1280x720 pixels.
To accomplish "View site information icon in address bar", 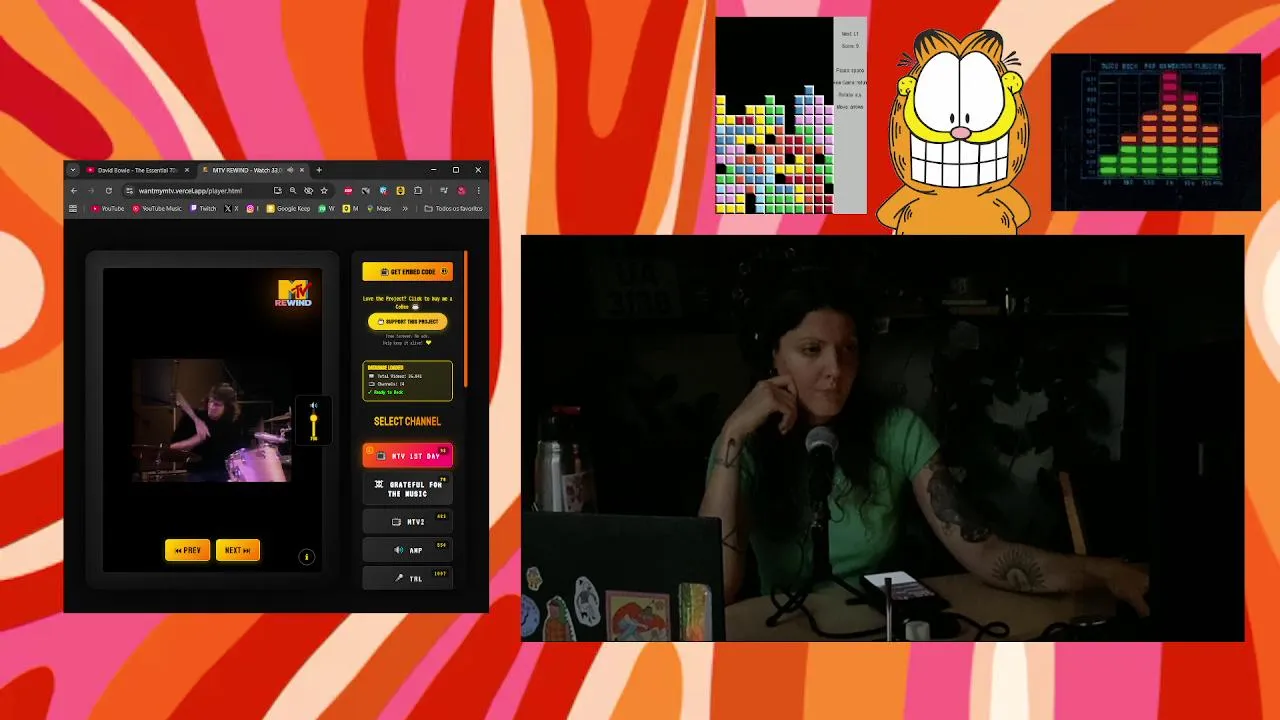I will (x=129, y=190).
